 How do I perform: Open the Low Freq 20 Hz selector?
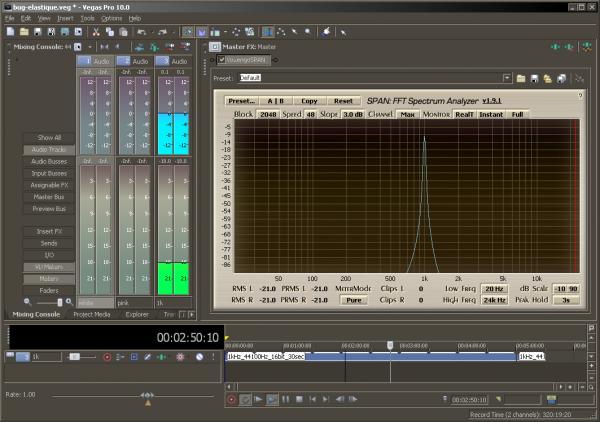click(494, 289)
